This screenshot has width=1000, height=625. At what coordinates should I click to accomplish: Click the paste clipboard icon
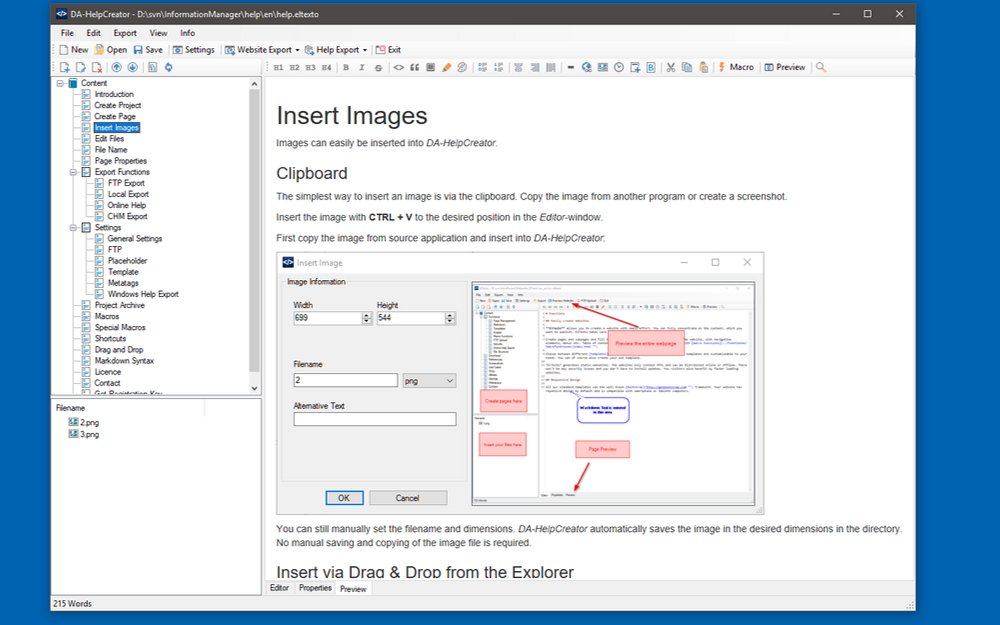point(703,67)
